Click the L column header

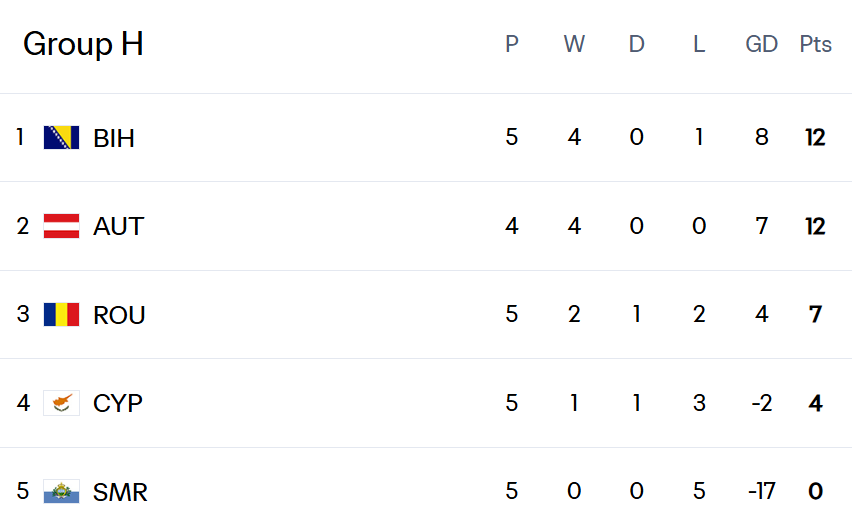click(699, 44)
